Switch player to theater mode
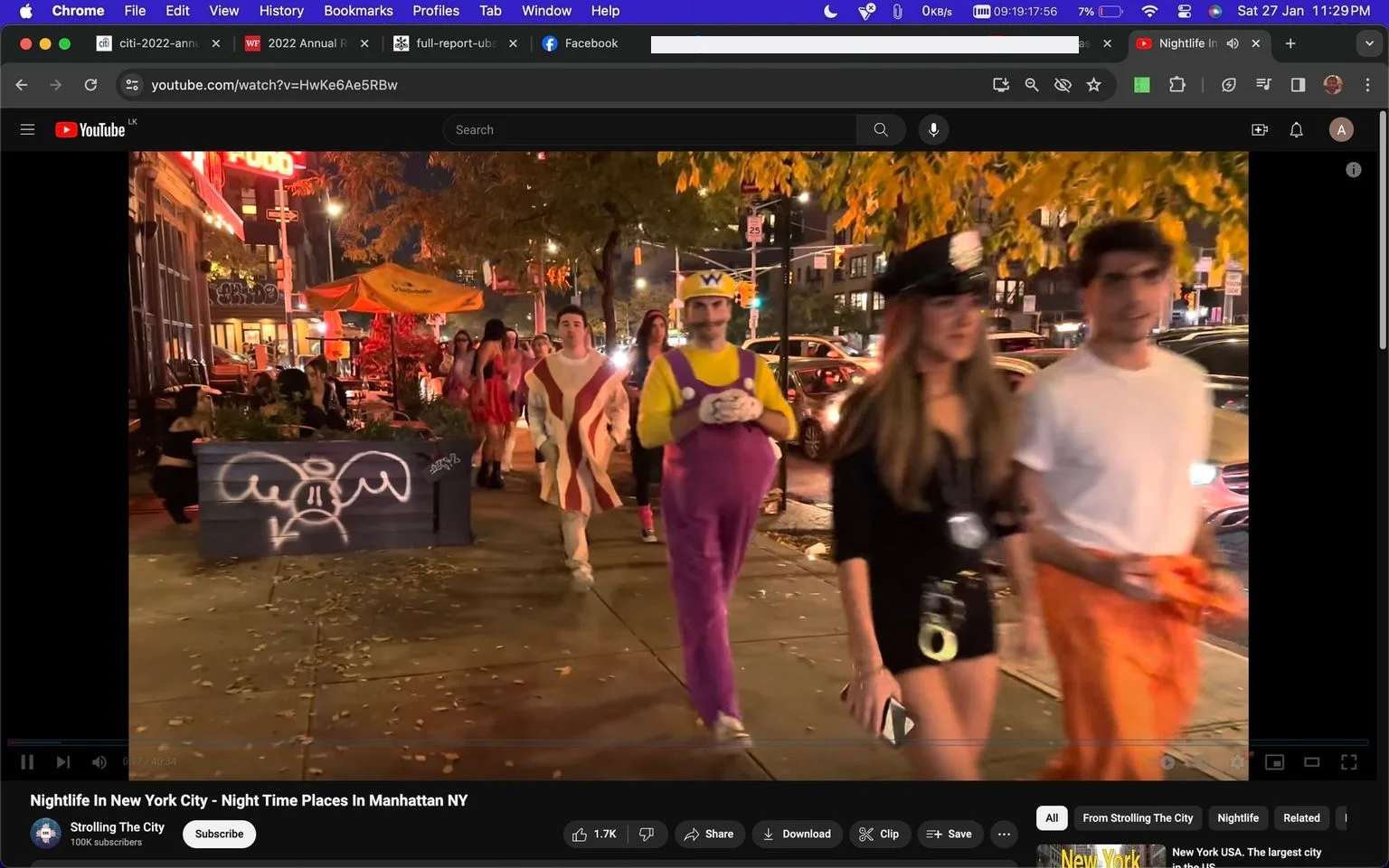 pos(1311,762)
